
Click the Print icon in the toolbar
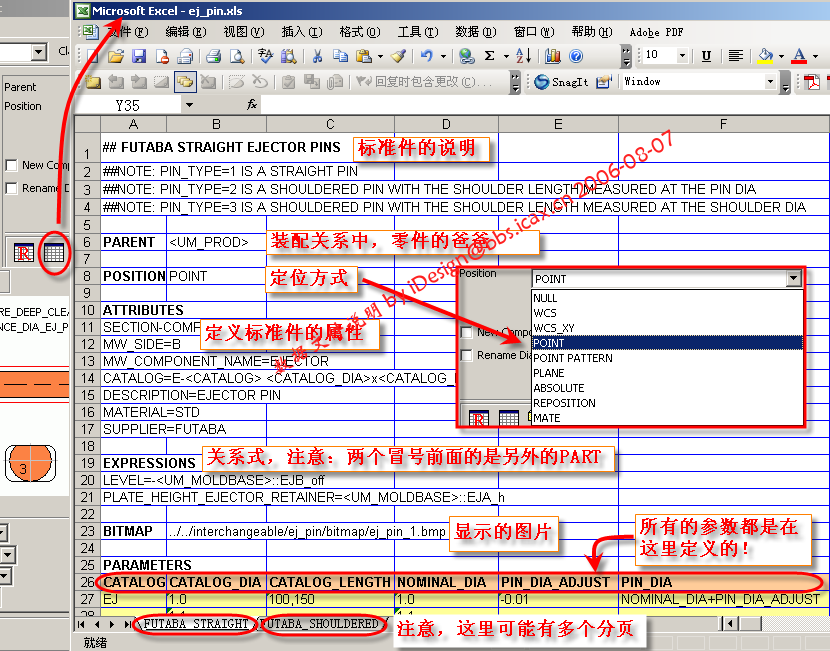coord(213,56)
